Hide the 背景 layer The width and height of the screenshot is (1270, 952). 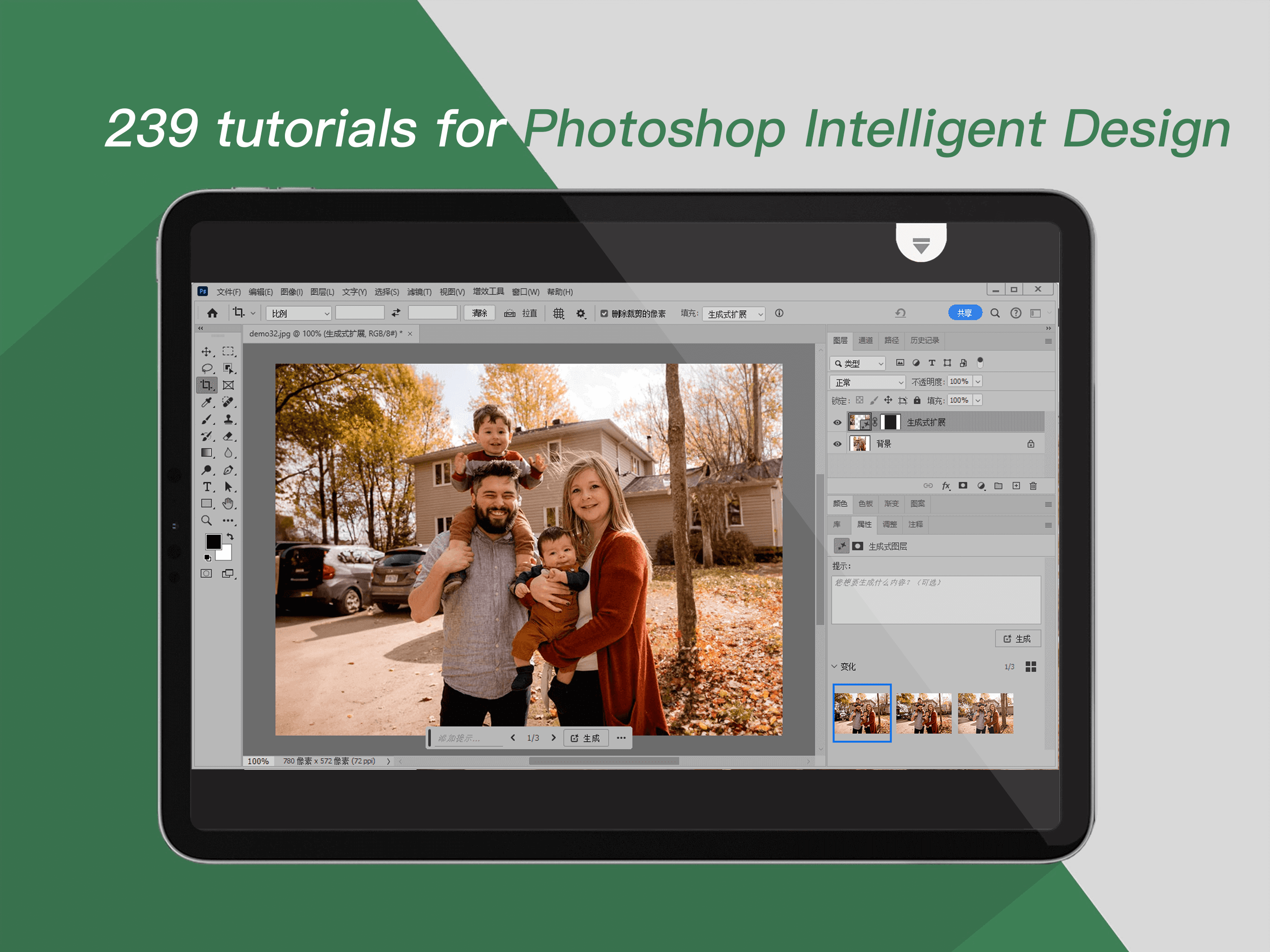[837, 444]
